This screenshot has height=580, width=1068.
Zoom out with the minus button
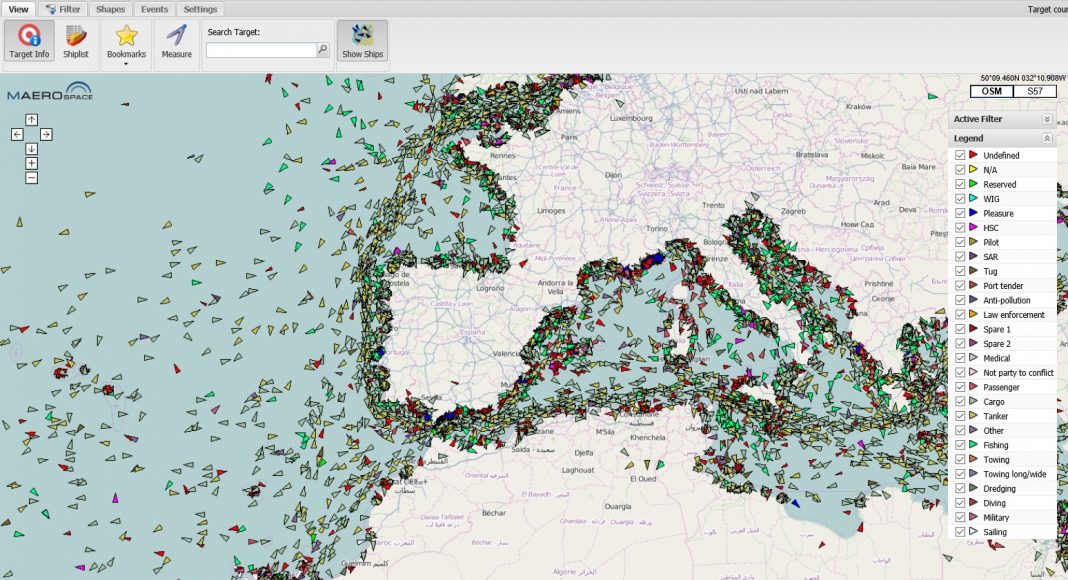(x=31, y=177)
